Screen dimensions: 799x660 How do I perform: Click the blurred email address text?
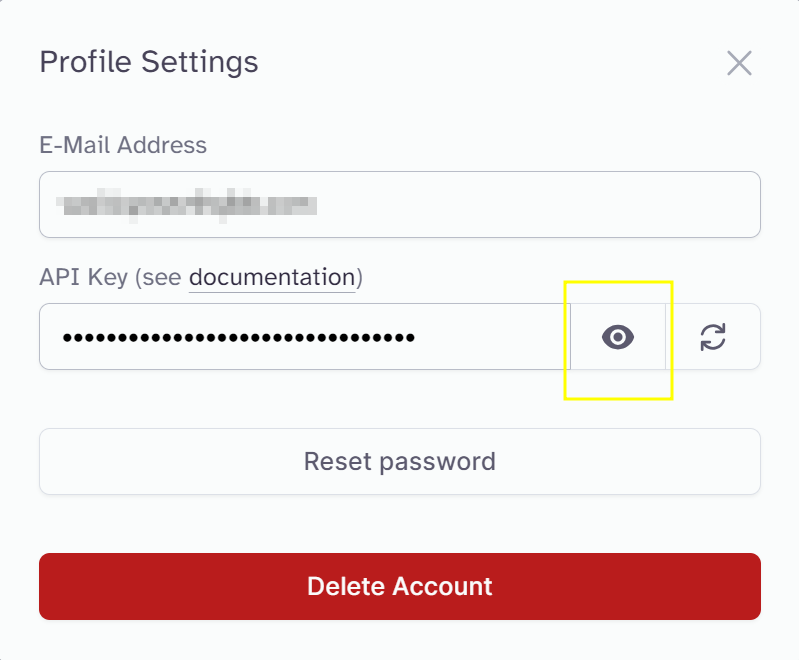coord(188,206)
